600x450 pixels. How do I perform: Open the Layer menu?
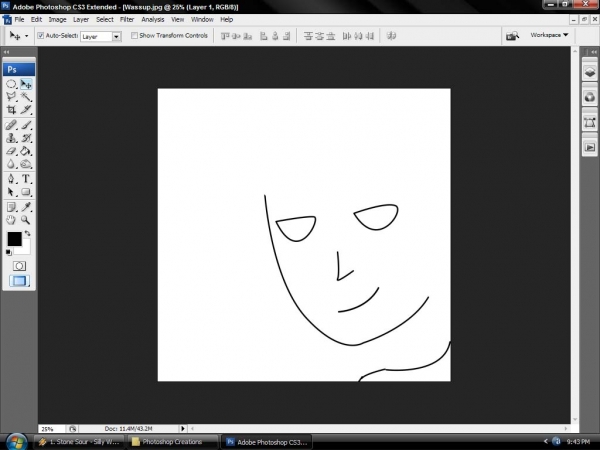coord(81,20)
